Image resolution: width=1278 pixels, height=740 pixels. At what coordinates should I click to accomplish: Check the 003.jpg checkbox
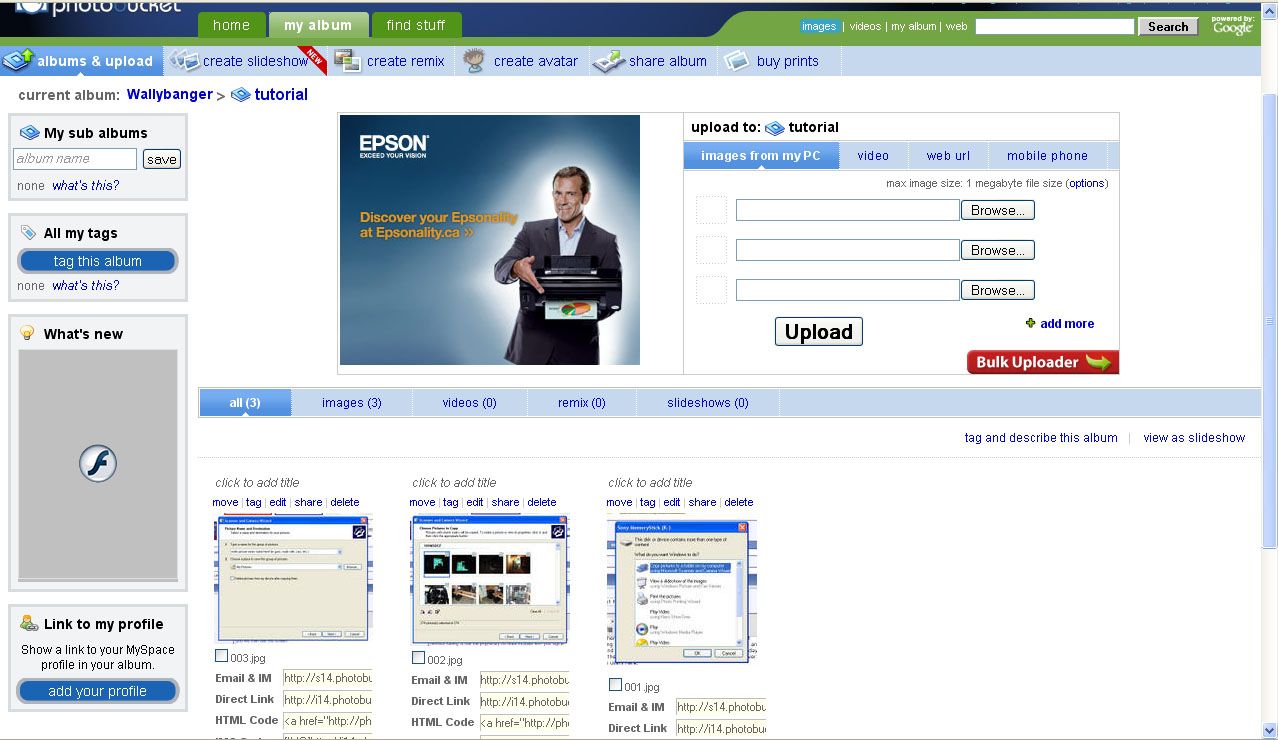click(221, 656)
